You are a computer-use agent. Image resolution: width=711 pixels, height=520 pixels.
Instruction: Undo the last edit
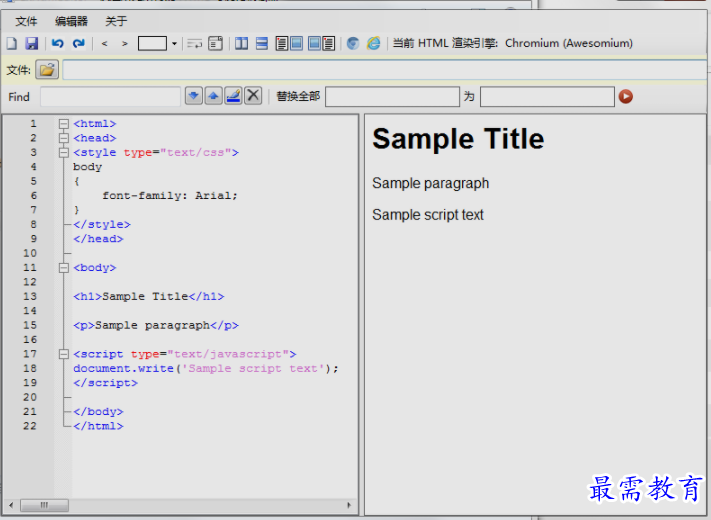tap(58, 44)
